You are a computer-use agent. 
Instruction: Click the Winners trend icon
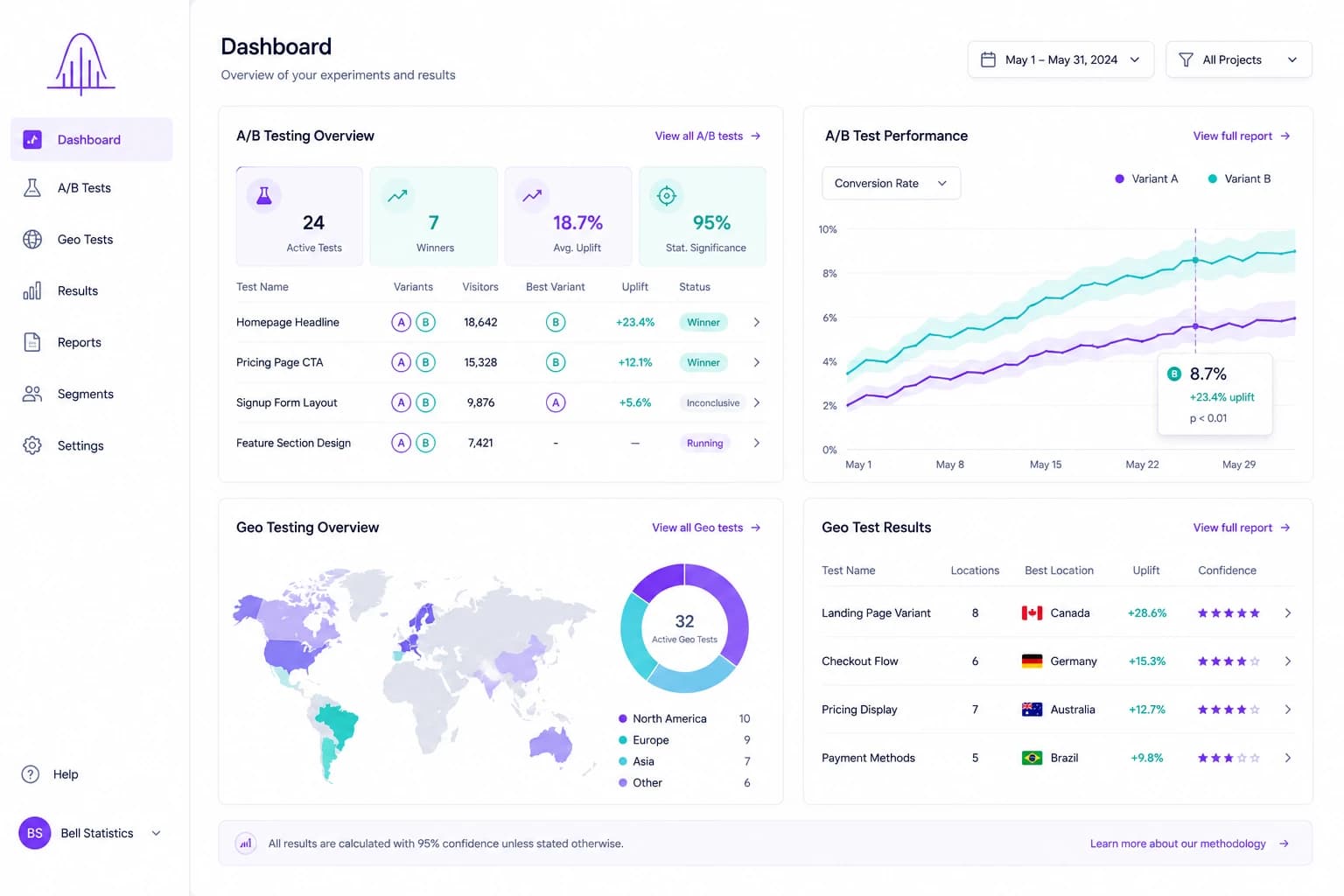[397, 195]
